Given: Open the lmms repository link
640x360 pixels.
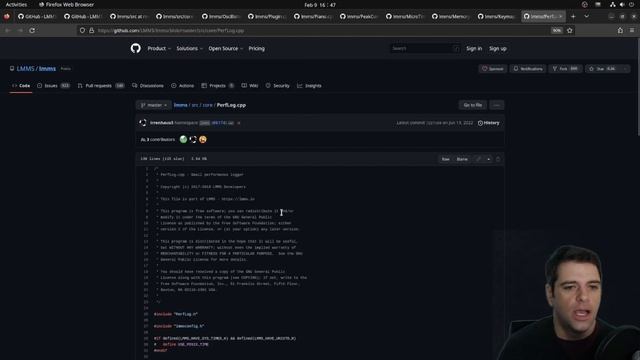Looking at the screenshot, I should 47,69.
